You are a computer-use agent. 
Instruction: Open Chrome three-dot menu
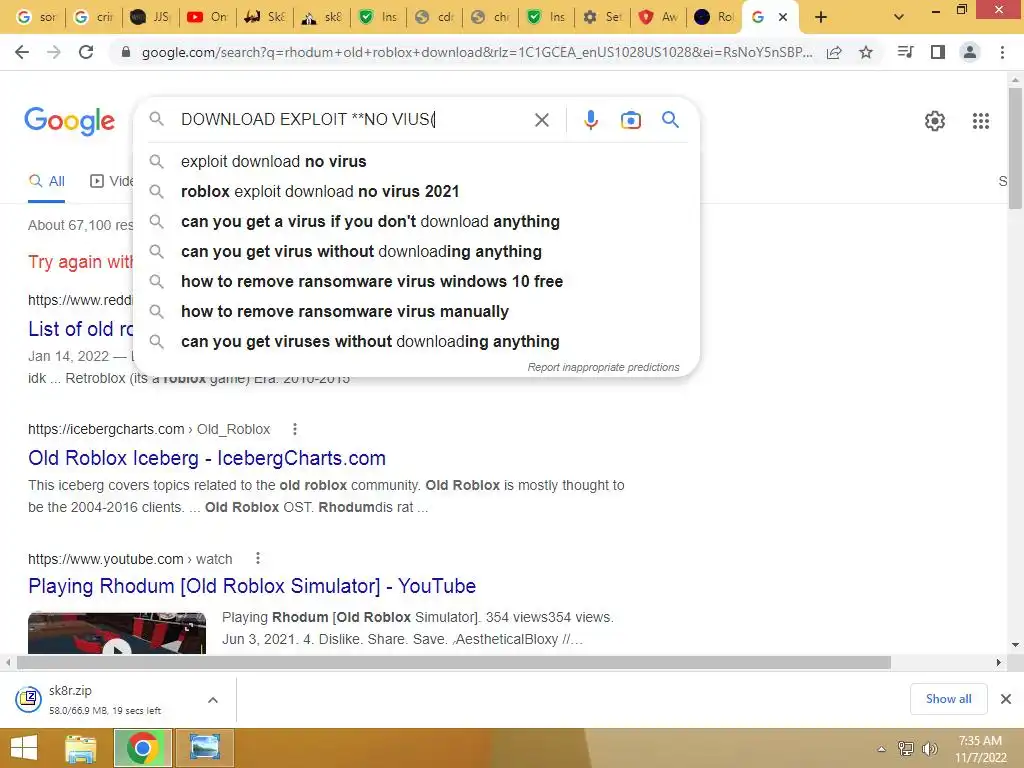pos(1002,52)
